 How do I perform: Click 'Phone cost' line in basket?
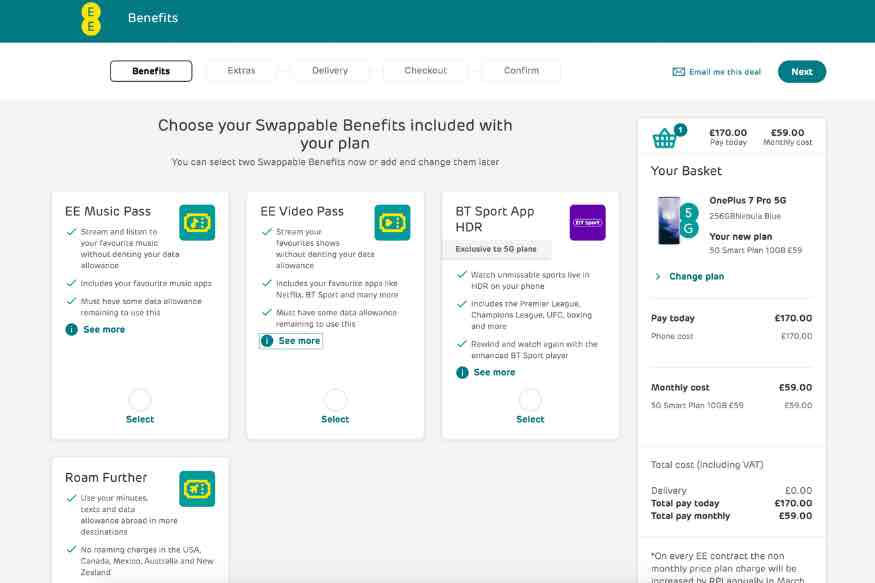coord(731,336)
